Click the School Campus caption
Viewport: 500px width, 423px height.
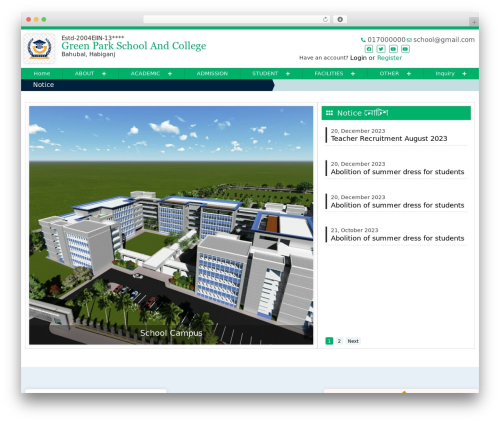click(x=171, y=333)
